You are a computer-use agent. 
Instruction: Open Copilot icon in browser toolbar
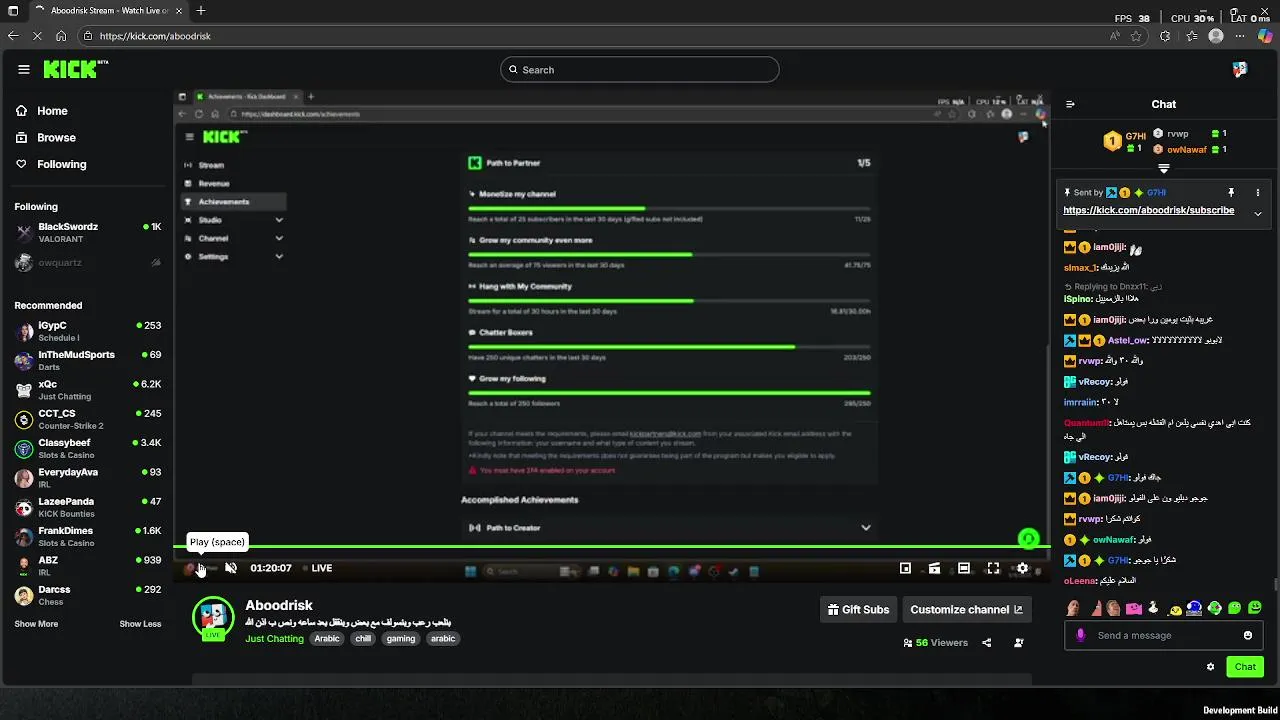[1265, 36]
